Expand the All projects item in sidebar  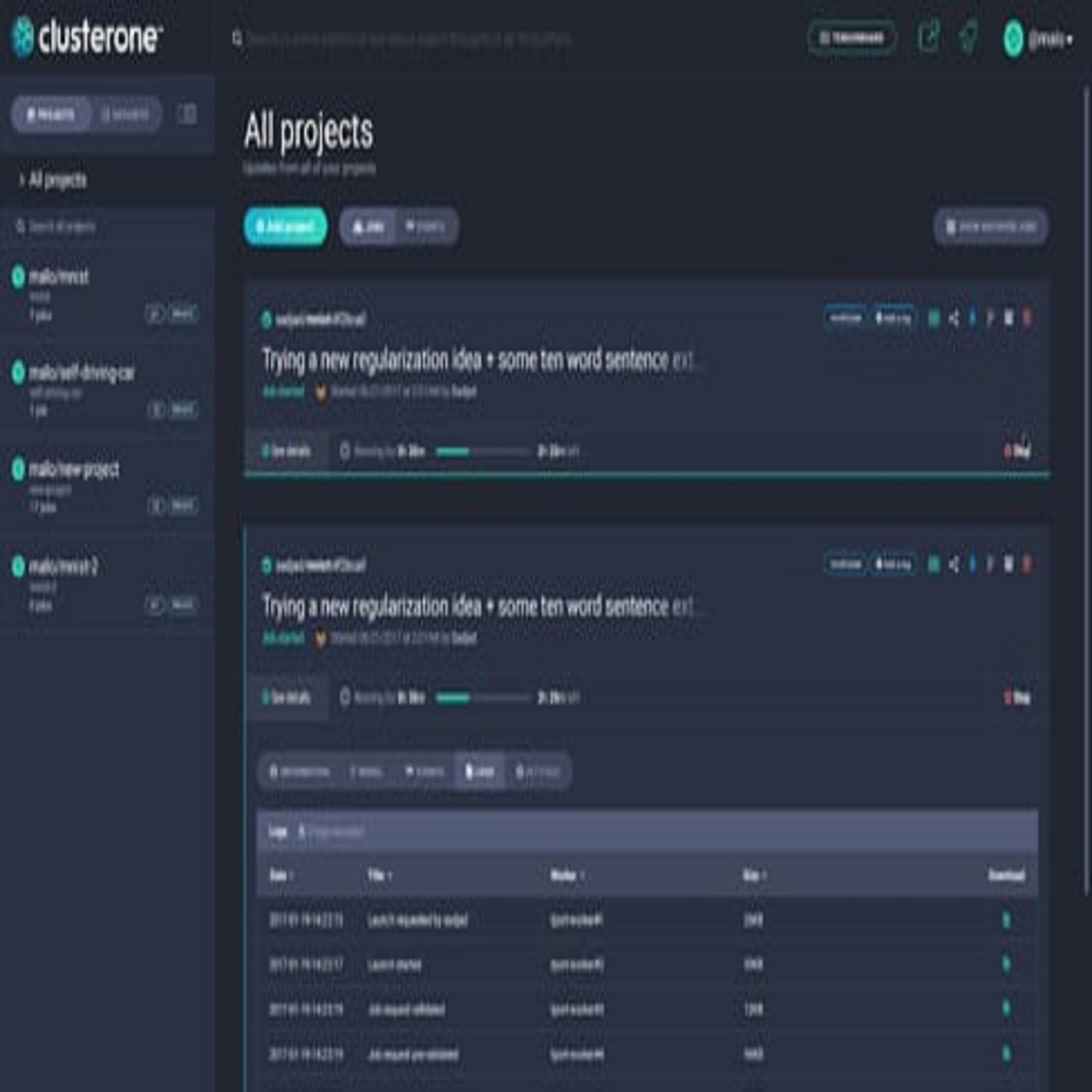click(x=53, y=180)
